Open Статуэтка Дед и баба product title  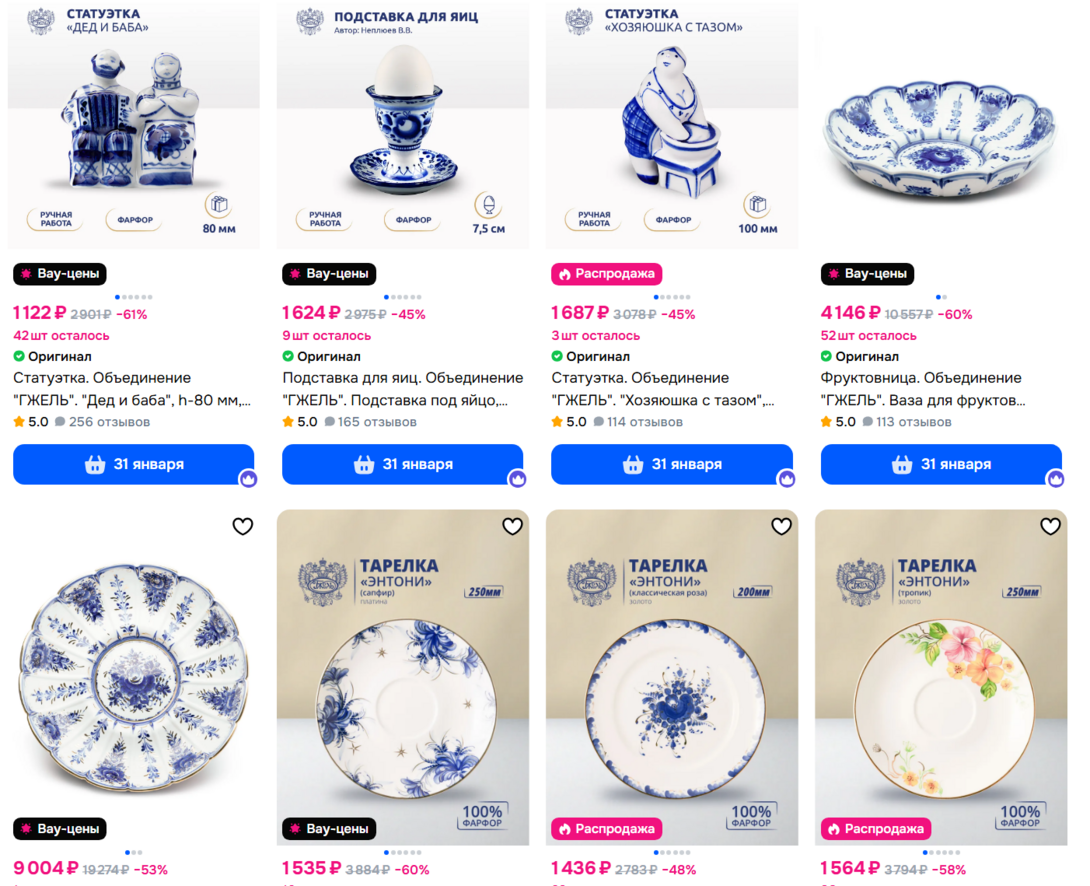[132, 389]
